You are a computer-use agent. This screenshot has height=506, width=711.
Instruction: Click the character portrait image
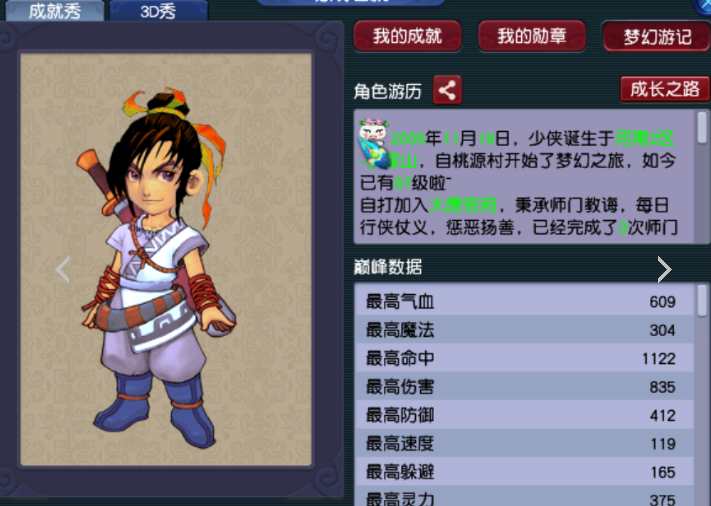click(x=158, y=269)
